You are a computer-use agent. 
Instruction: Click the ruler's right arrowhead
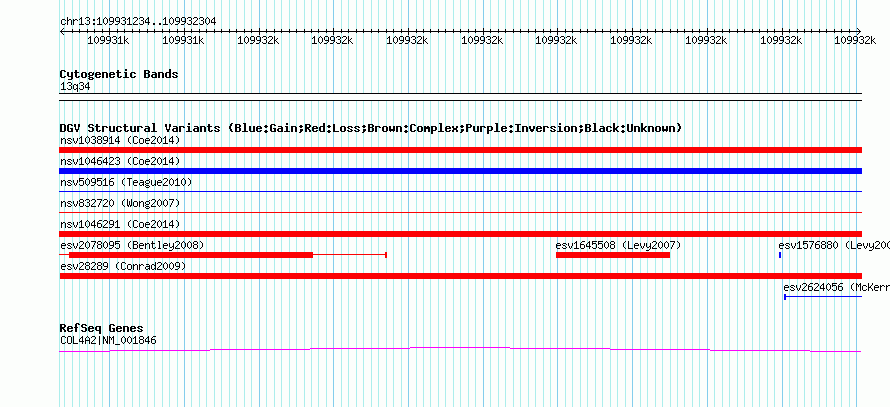859,31
